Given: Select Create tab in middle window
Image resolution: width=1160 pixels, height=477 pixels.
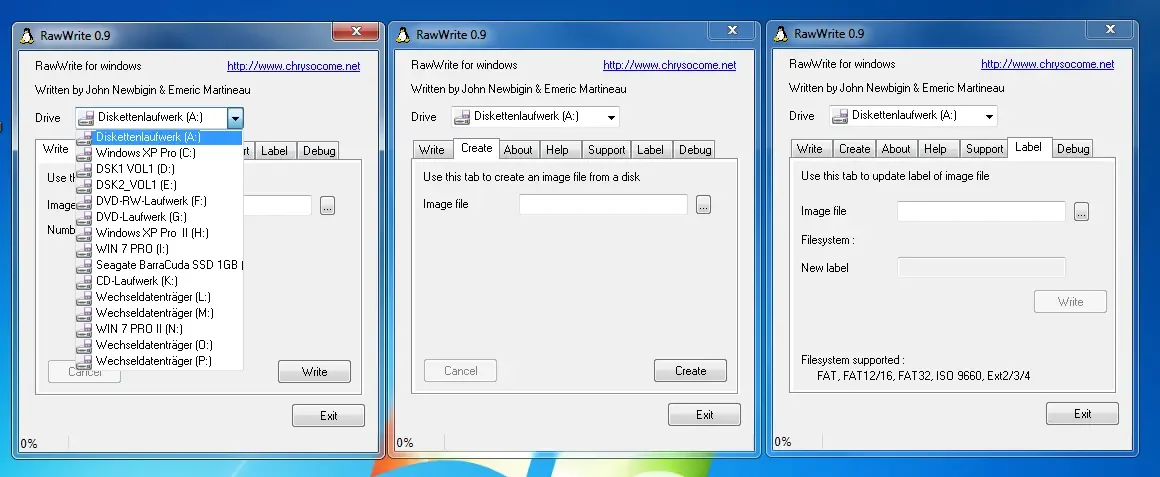Looking at the screenshot, I should (476, 148).
